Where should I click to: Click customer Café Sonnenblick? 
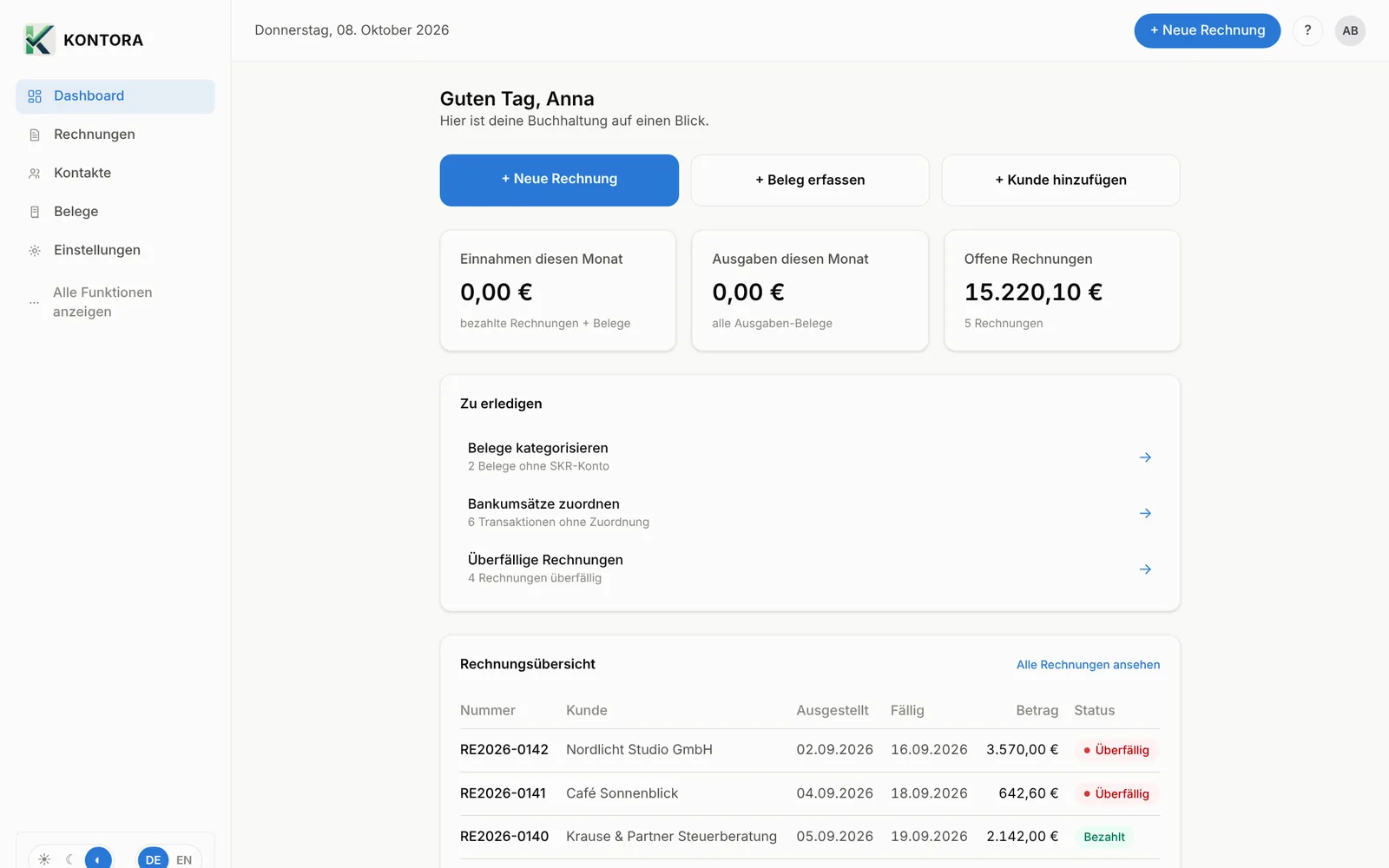pos(622,793)
